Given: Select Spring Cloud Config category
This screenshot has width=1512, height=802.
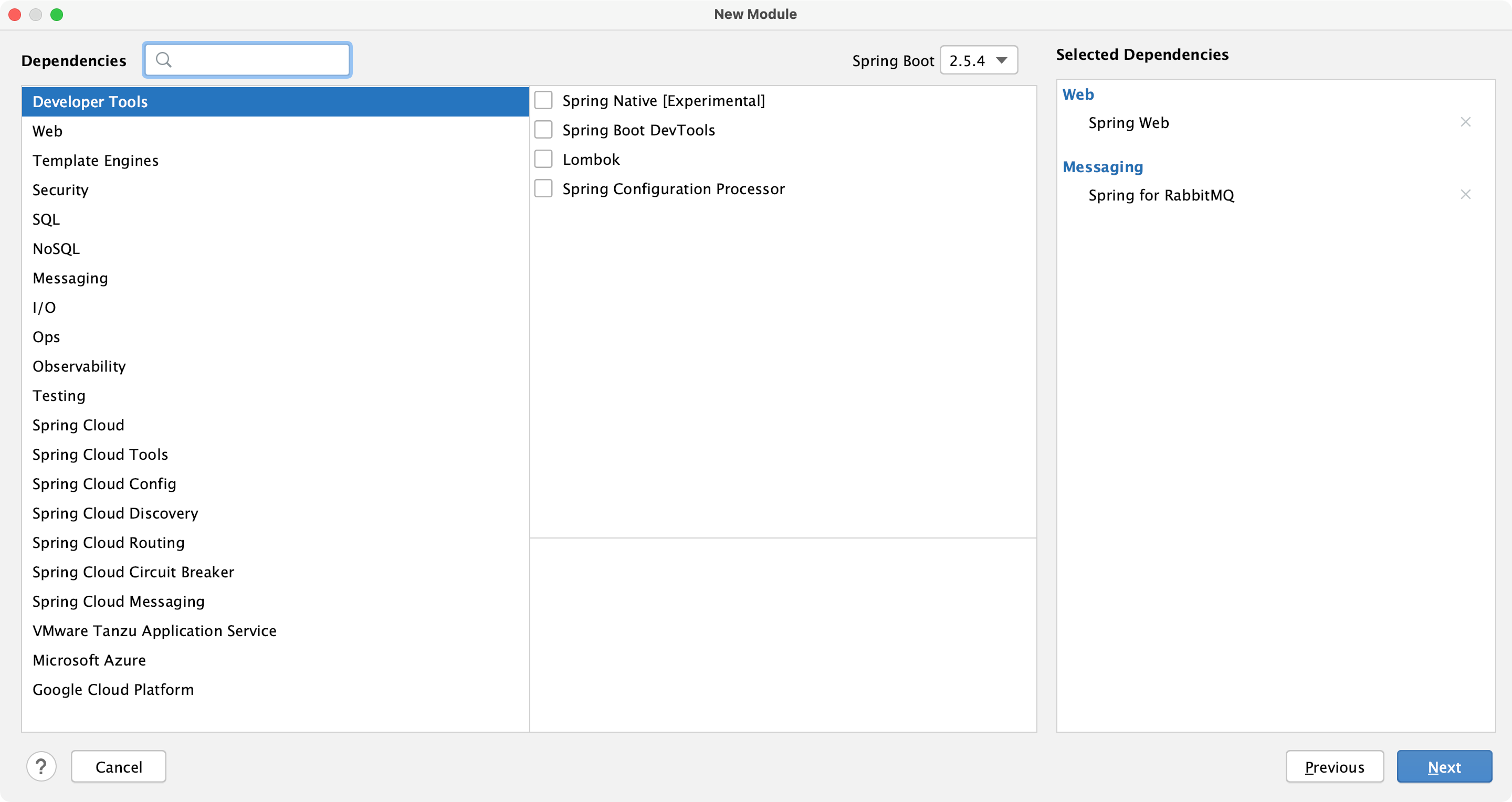Looking at the screenshot, I should click(275, 483).
